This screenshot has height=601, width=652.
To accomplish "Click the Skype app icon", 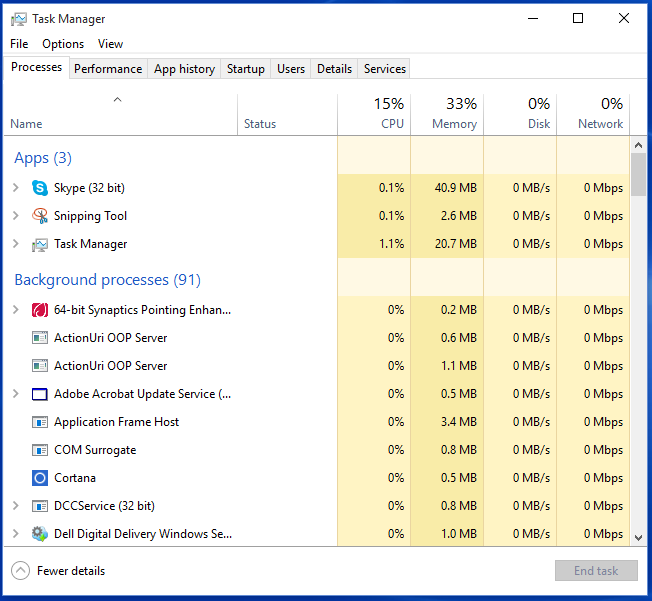I will tap(40, 188).
